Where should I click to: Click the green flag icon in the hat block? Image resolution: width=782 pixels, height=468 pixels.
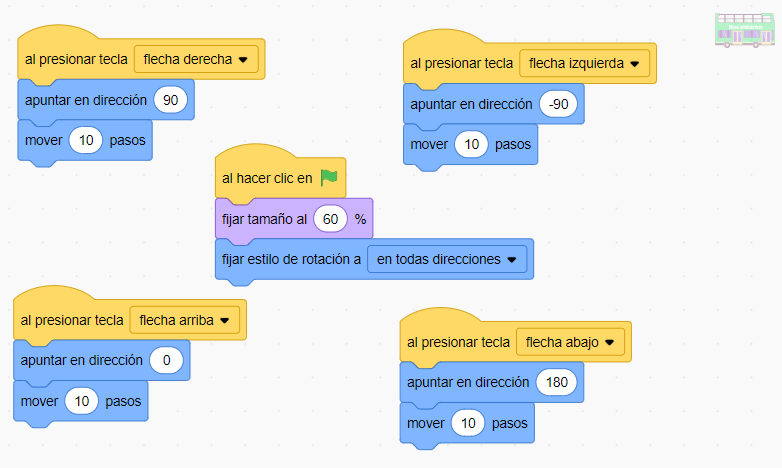click(x=329, y=178)
